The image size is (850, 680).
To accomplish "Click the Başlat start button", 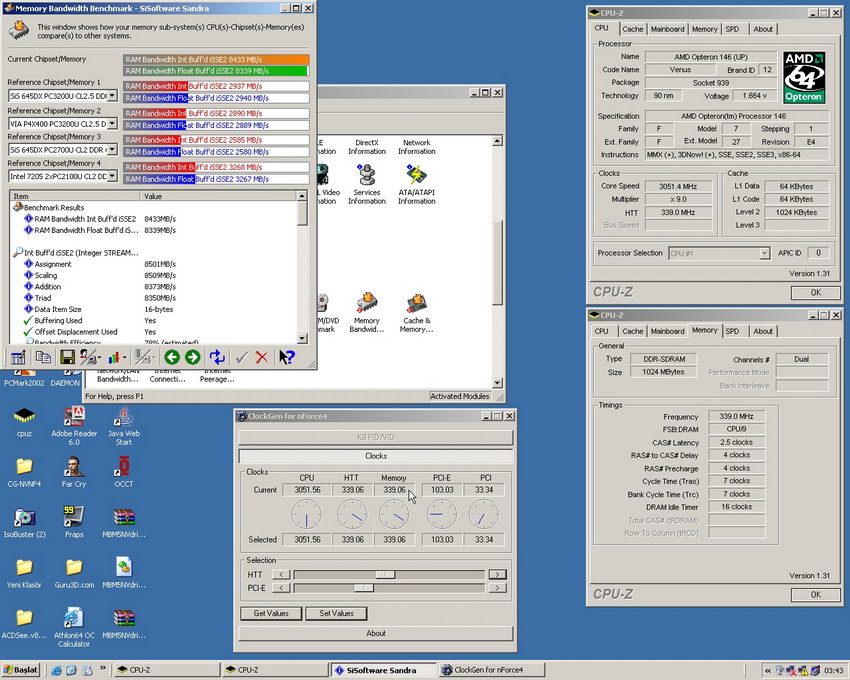I will click(21, 670).
